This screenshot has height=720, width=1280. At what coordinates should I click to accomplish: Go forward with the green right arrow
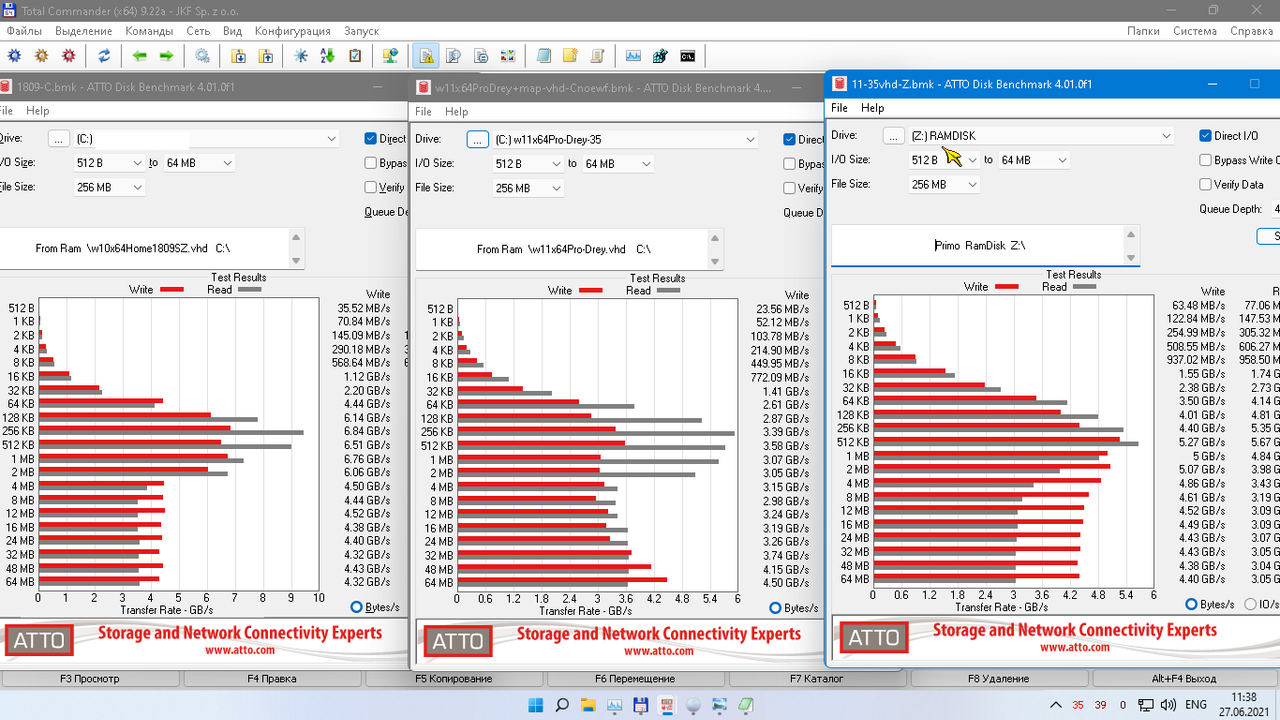(167, 56)
